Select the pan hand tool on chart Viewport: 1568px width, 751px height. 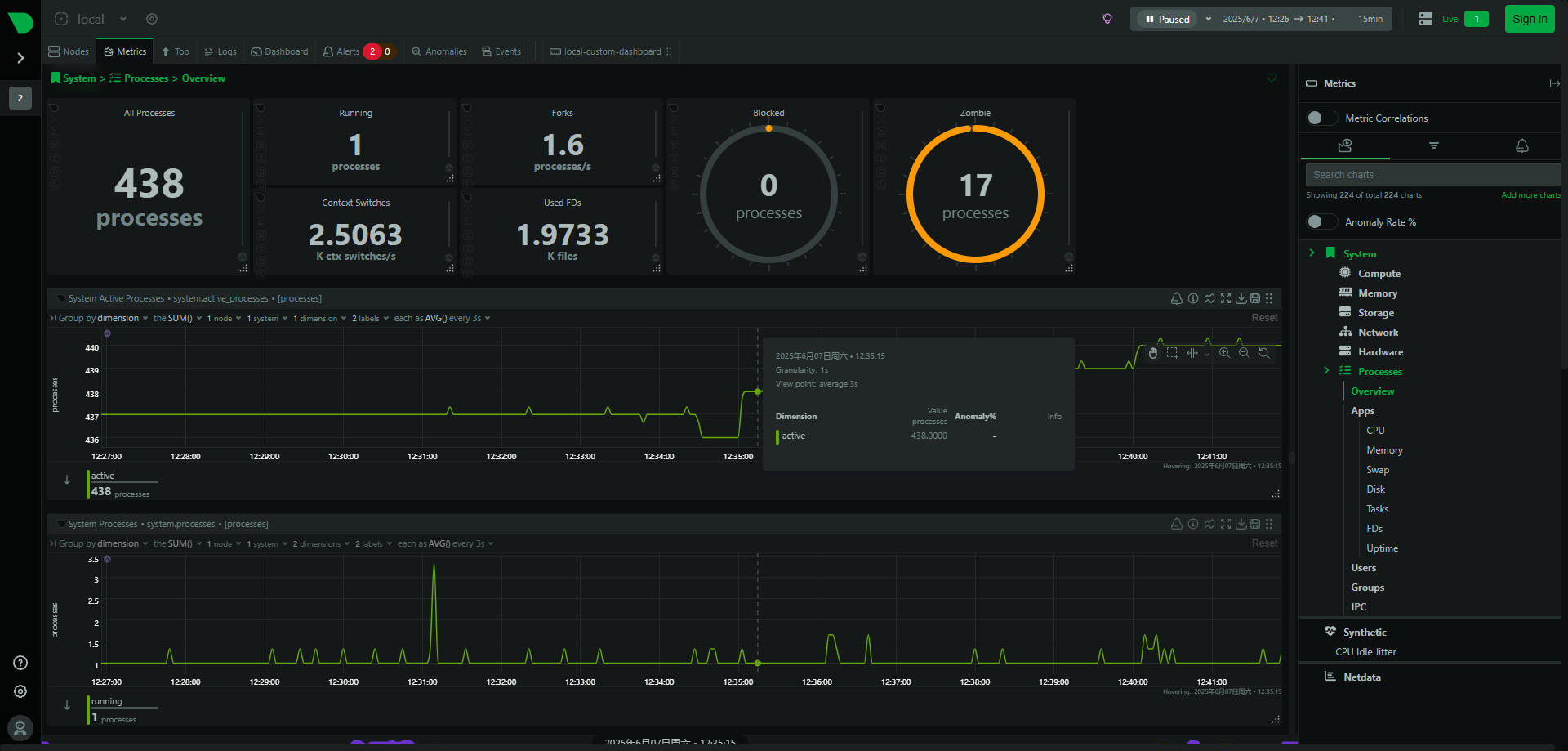coord(1153,353)
